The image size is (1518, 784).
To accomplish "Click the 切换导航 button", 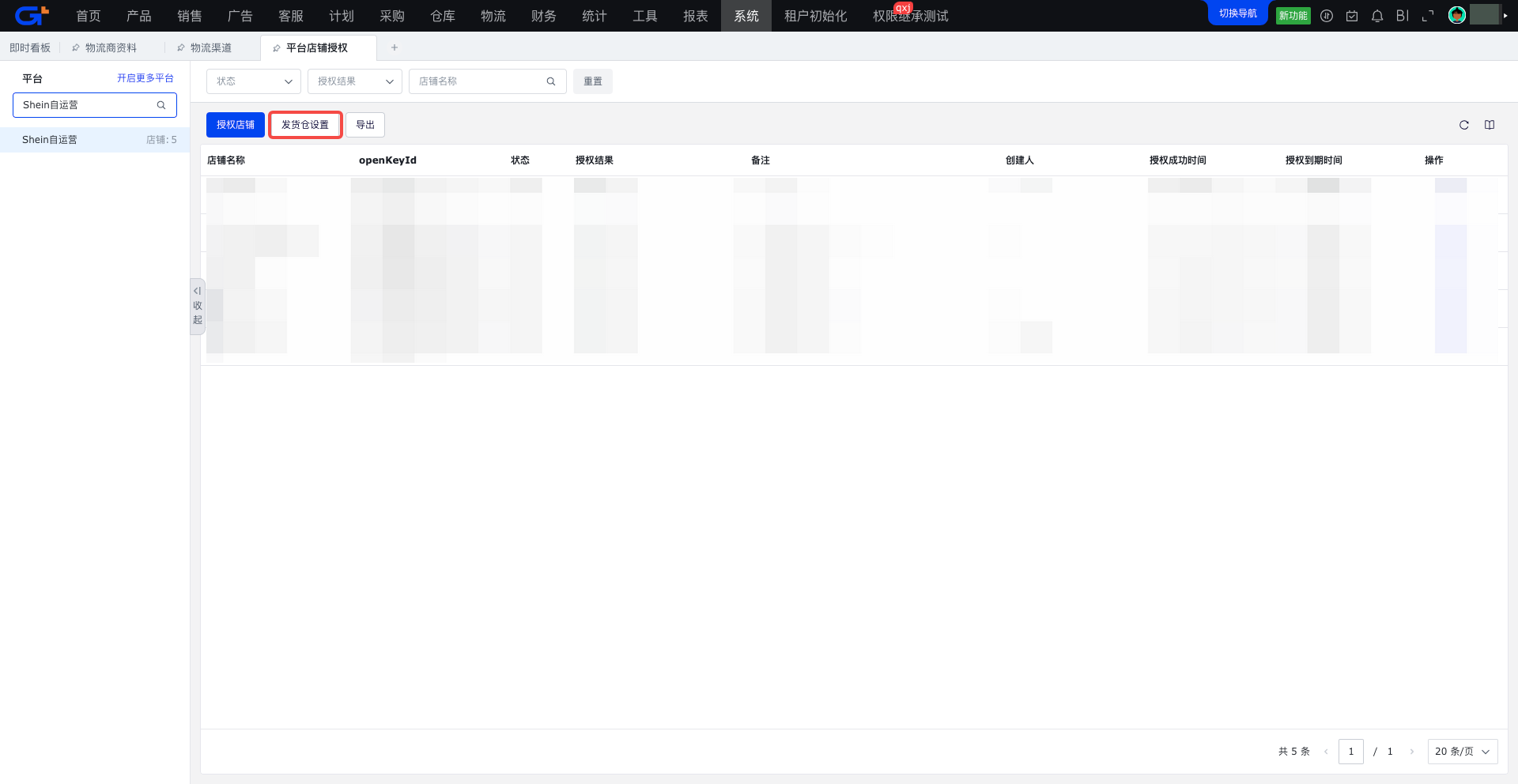I will click(x=1238, y=13).
